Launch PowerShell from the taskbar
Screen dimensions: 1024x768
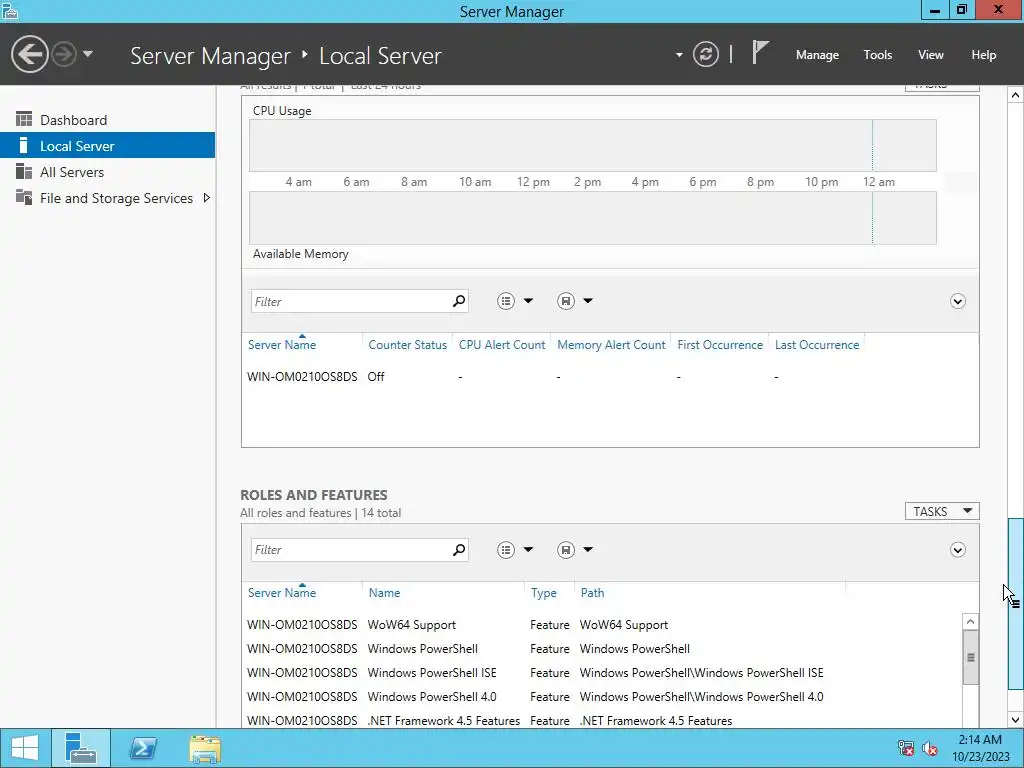(143, 748)
